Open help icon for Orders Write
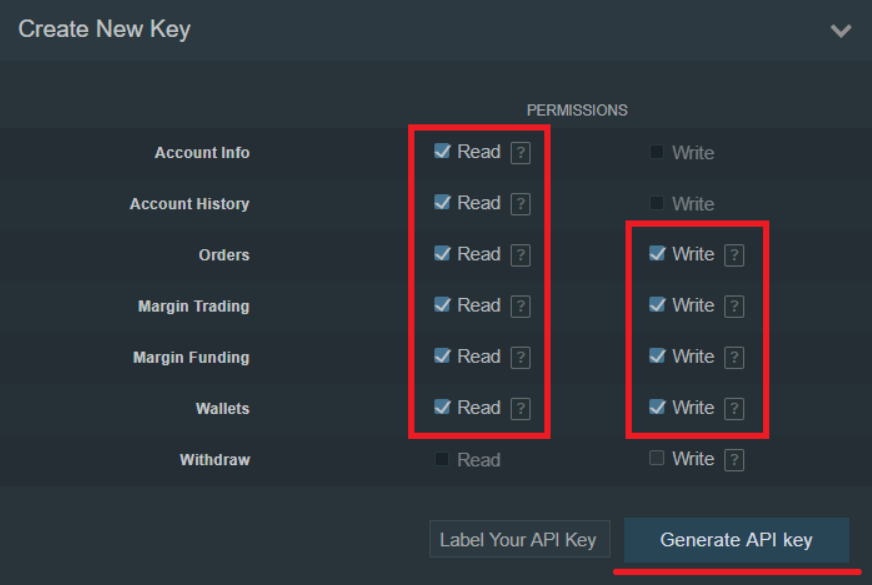Viewport: 872px width, 585px height. point(734,255)
